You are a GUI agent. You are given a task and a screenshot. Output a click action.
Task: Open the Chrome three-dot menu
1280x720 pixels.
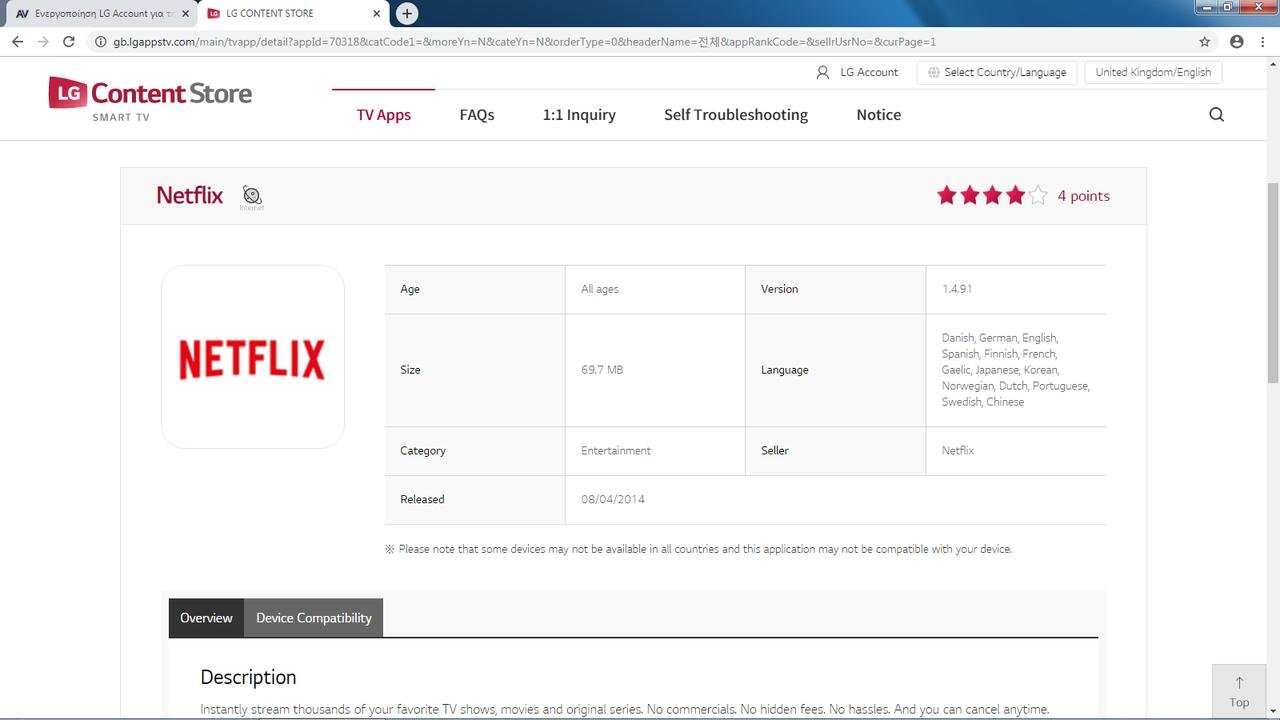click(1263, 42)
